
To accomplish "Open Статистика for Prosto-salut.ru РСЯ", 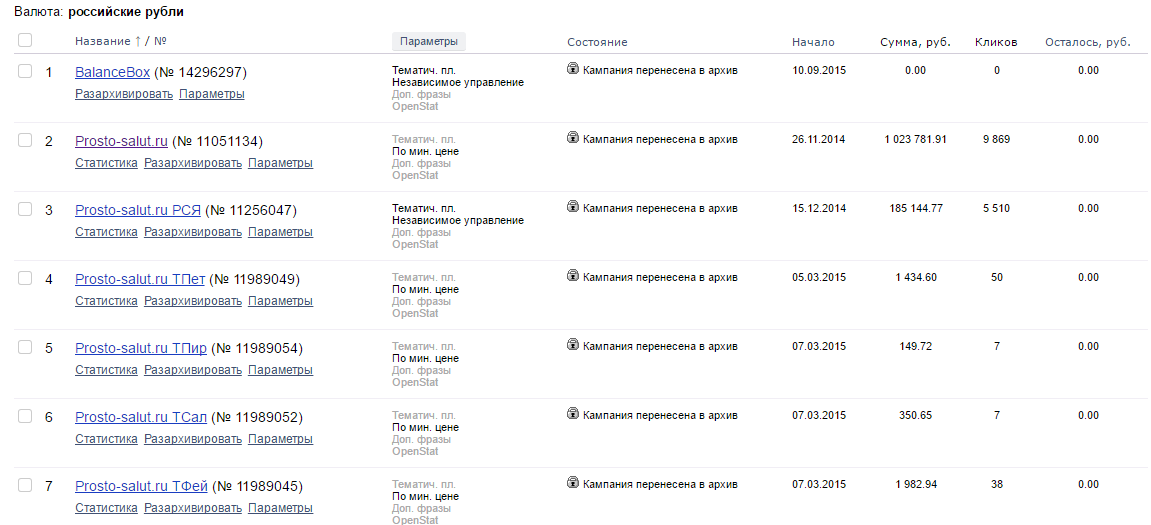I will [x=106, y=232].
